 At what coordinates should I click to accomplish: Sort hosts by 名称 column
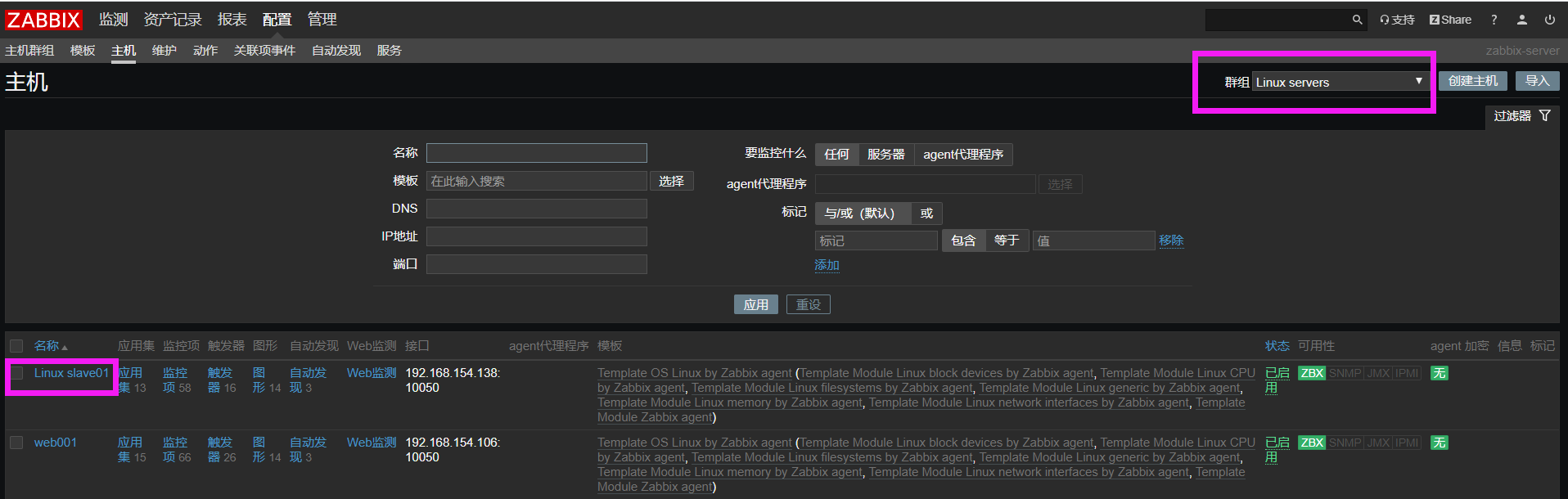coord(51,346)
